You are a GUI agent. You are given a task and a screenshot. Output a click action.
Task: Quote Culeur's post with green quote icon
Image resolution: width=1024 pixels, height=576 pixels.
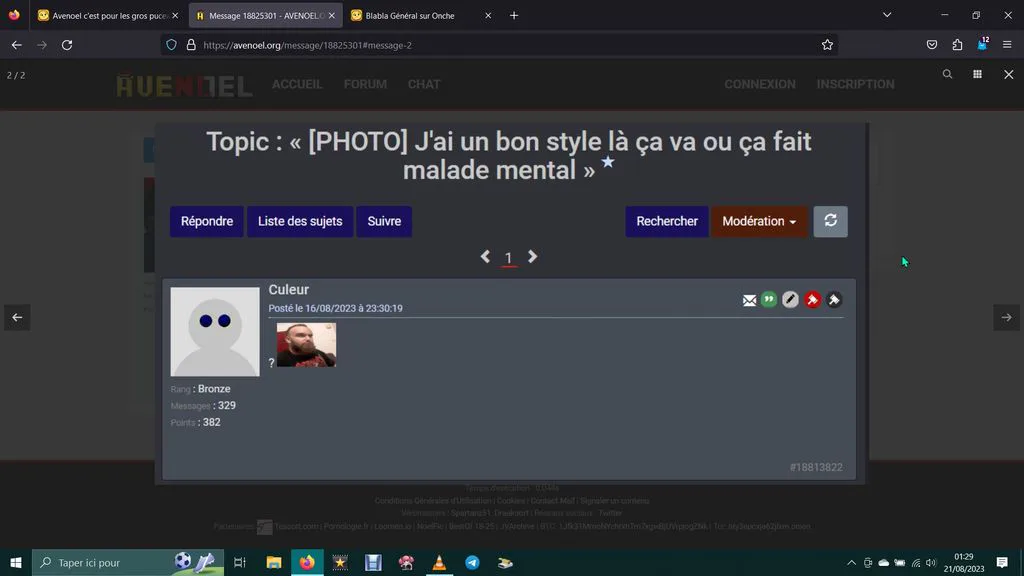coord(769,300)
